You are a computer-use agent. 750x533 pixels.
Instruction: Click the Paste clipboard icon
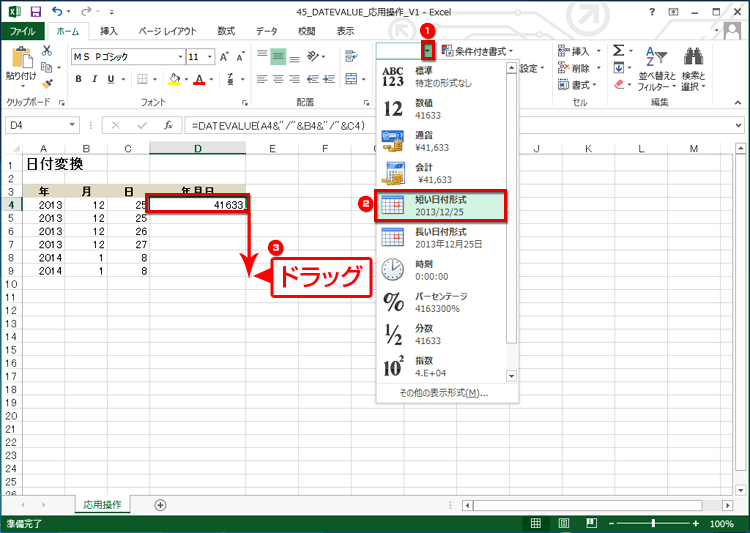pyautogui.click(x=22, y=57)
